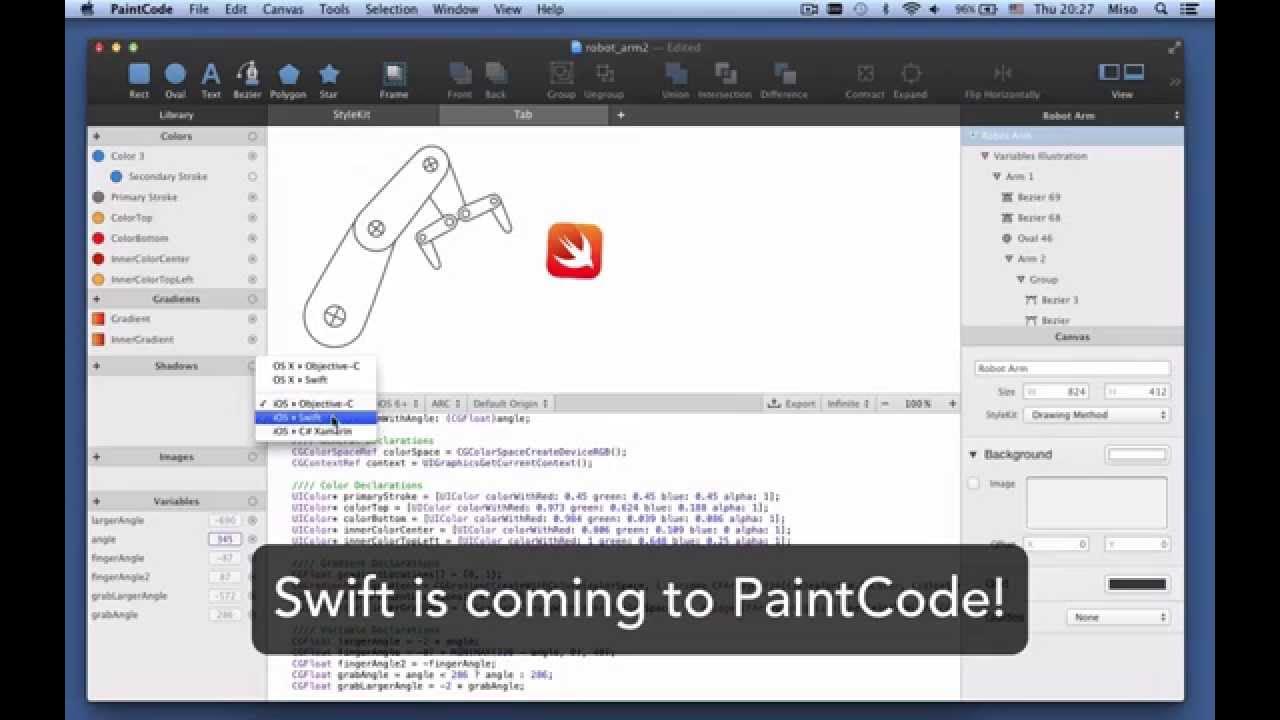Add a new image with plus icon
The width and height of the screenshot is (1280, 720).
tap(97, 457)
